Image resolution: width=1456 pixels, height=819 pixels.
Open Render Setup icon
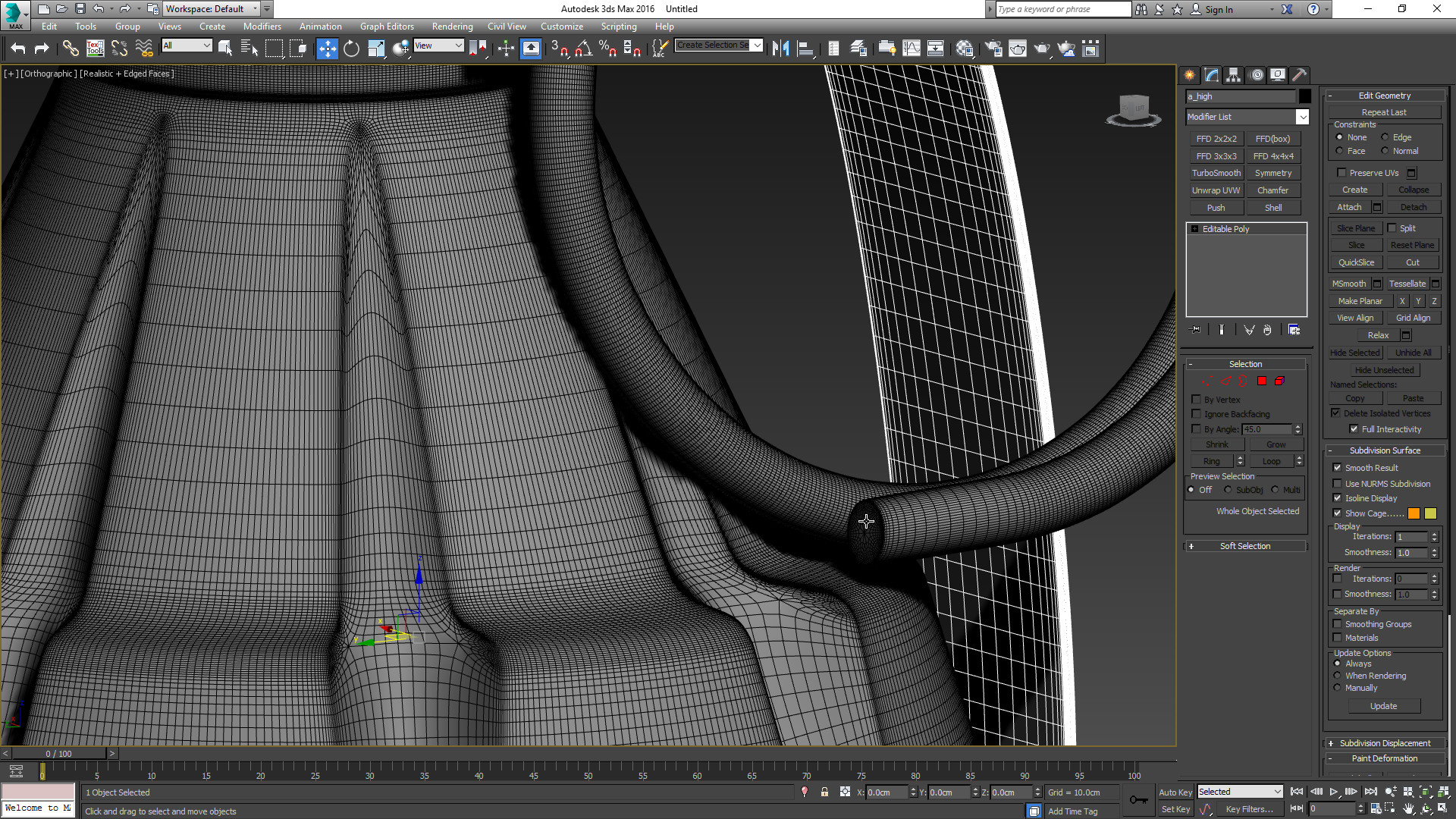click(x=993, y=49)
